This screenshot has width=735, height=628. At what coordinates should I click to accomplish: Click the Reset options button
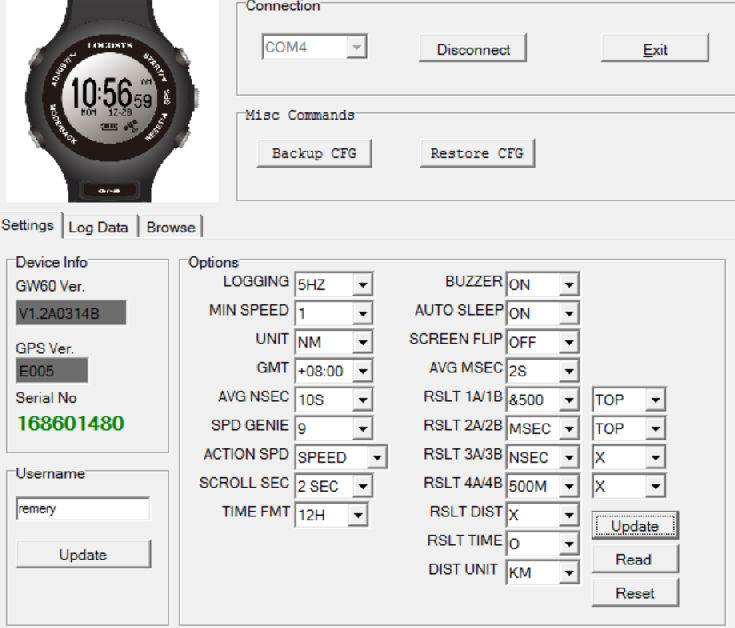point(634,593)
